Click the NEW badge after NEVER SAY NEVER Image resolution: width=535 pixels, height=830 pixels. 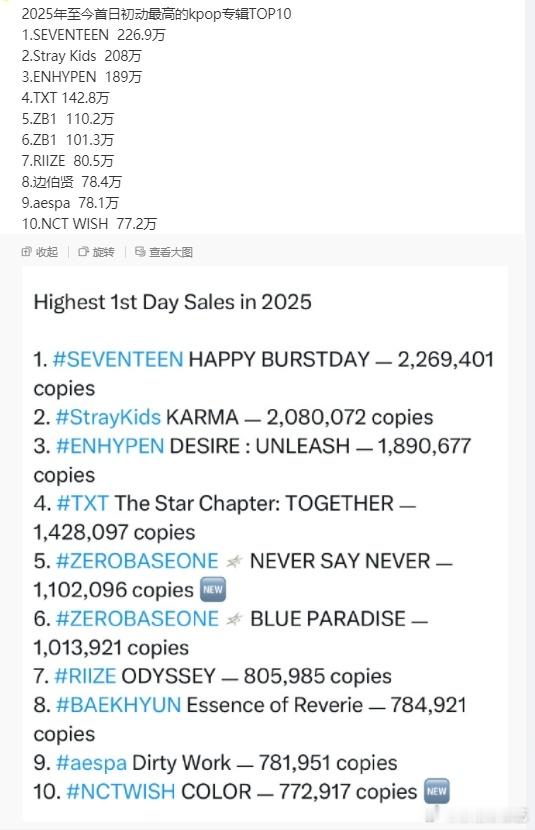click(x=213, y=590)
